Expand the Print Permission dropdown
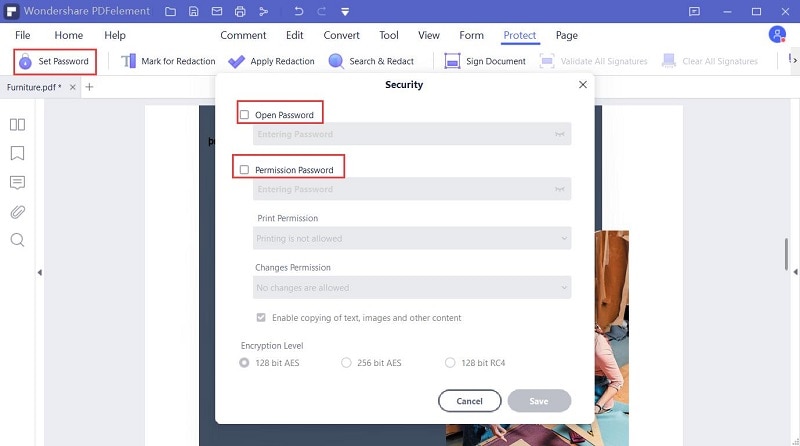 click(412, 239)
